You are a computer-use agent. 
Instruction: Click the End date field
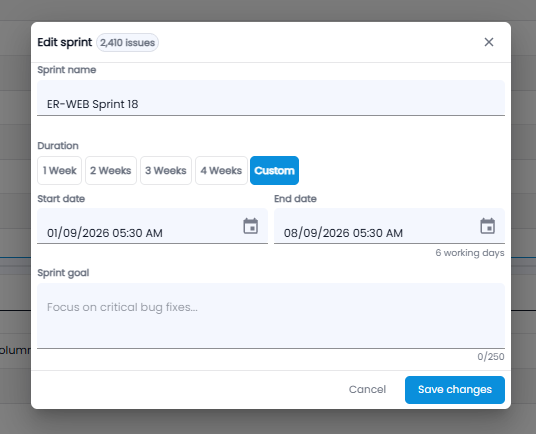(389, 226)
